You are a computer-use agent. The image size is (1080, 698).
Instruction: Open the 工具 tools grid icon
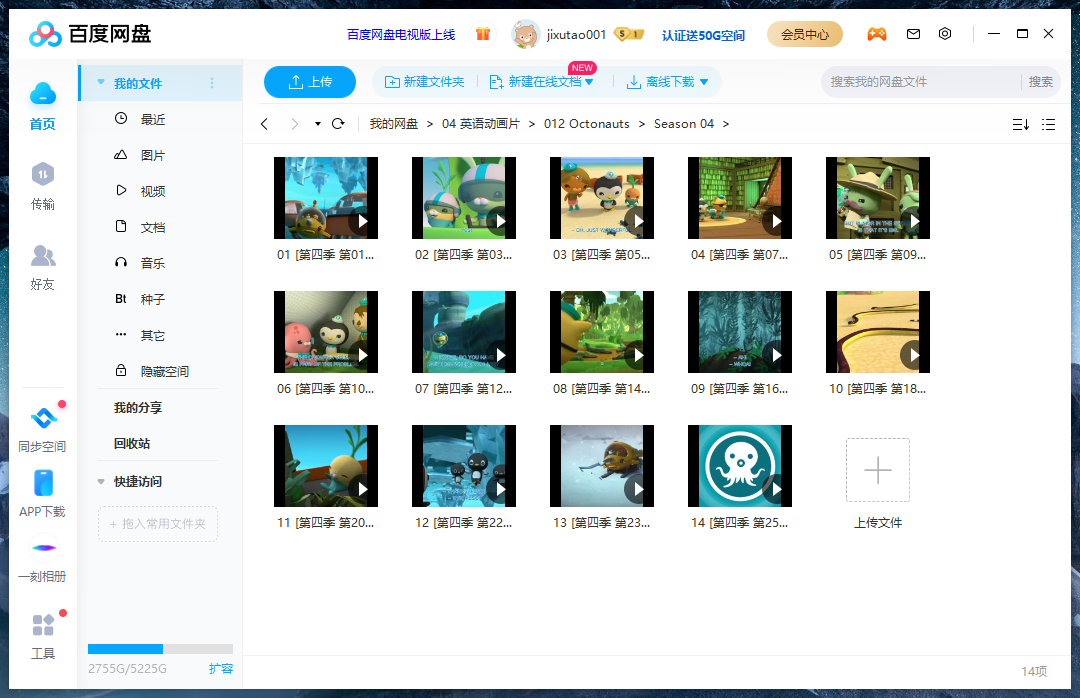coord(43,625)
